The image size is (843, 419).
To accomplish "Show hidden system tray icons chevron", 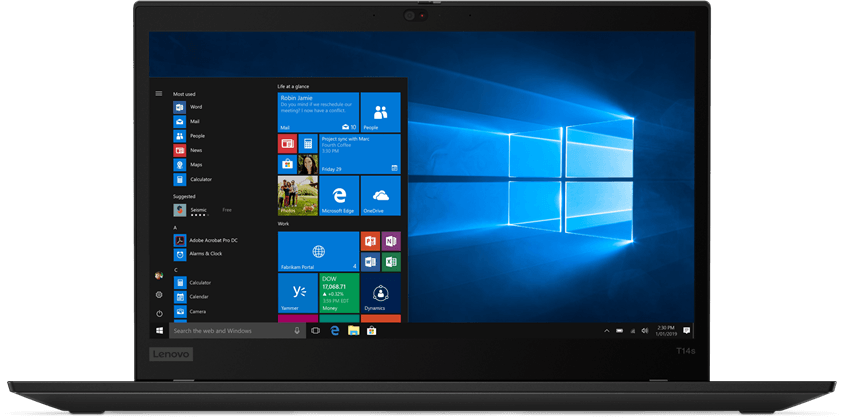I will (607, 330).
